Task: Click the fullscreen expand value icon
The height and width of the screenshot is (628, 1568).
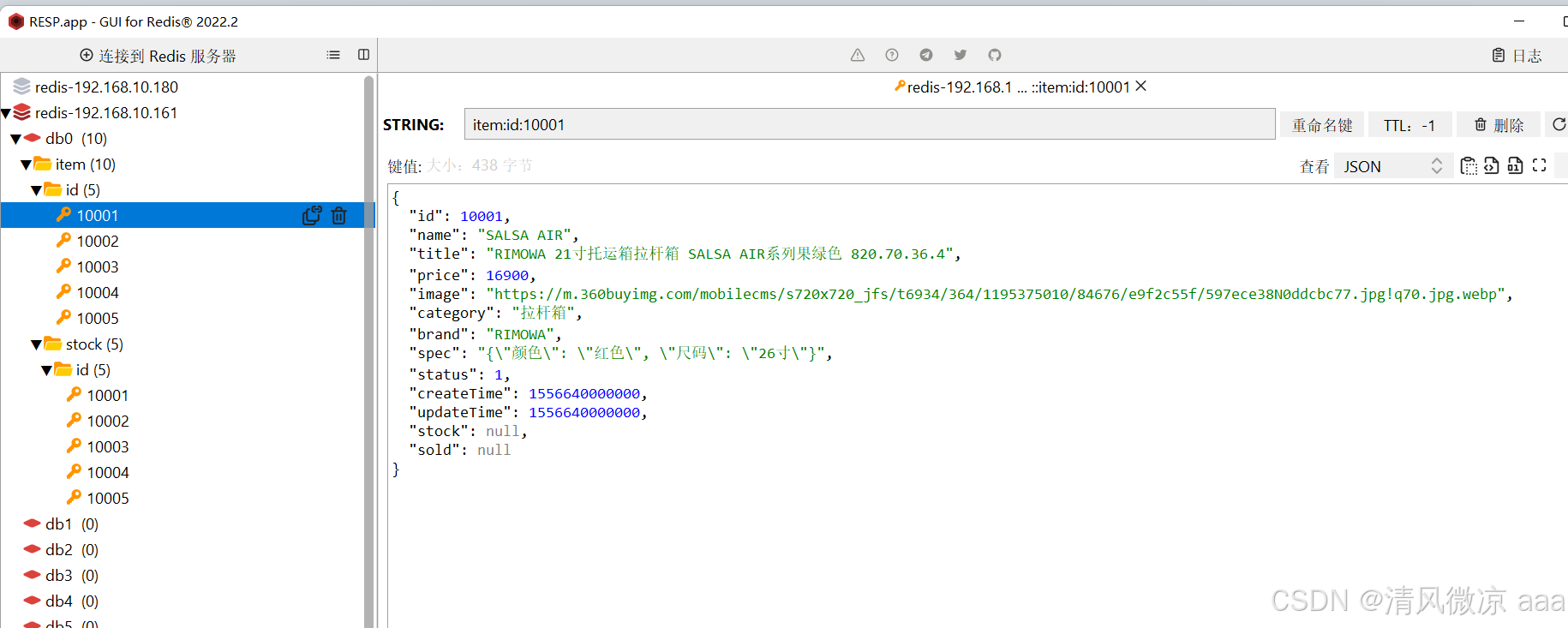Action: point(1539,165)
